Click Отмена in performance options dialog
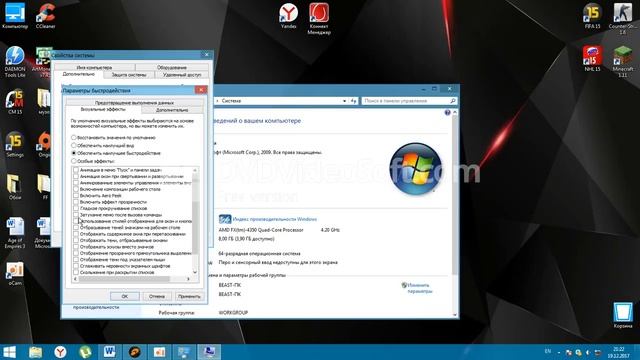Viewport: 640px width, 360px height. (157, 296)
